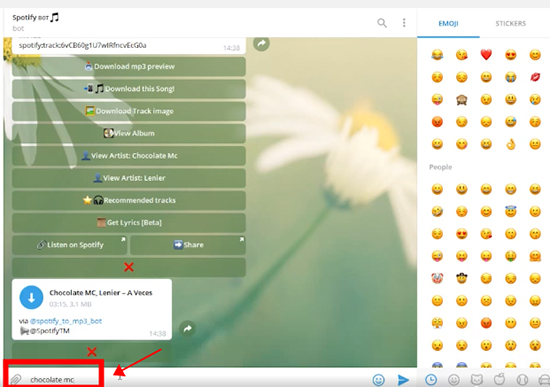Switch to the STICKERS tab
Image resolution: width=550 pixels, height=387 pixels.
[x=510, y=24]
